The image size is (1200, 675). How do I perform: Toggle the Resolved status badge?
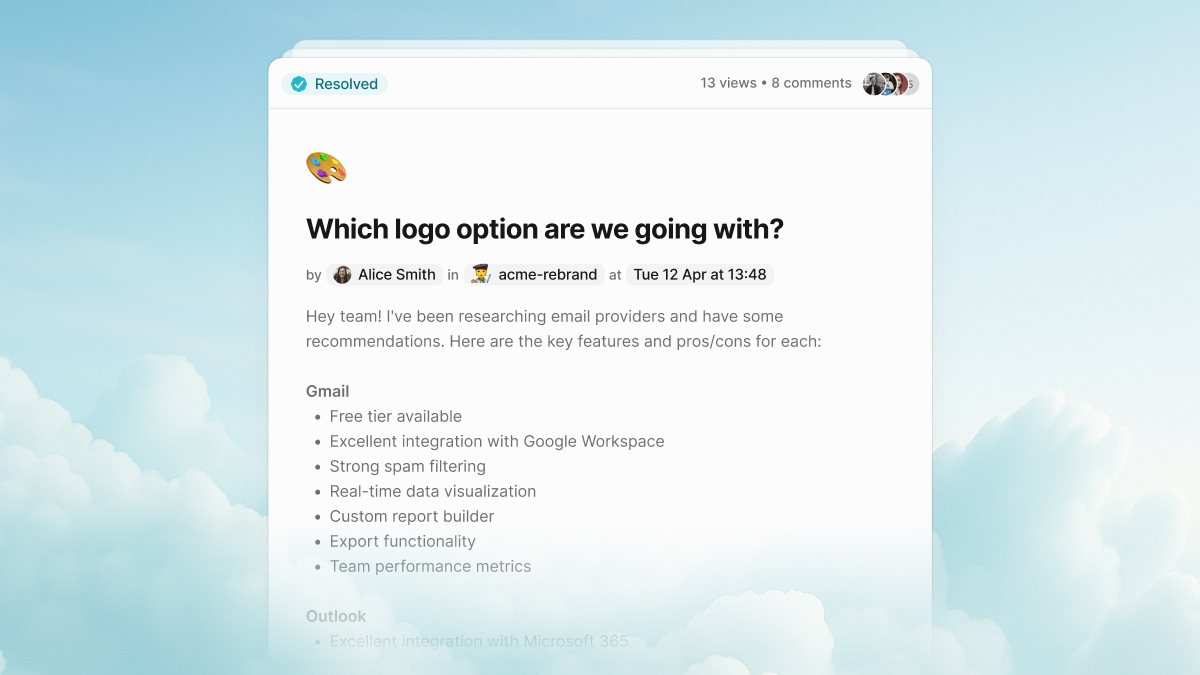pos(334,84)
